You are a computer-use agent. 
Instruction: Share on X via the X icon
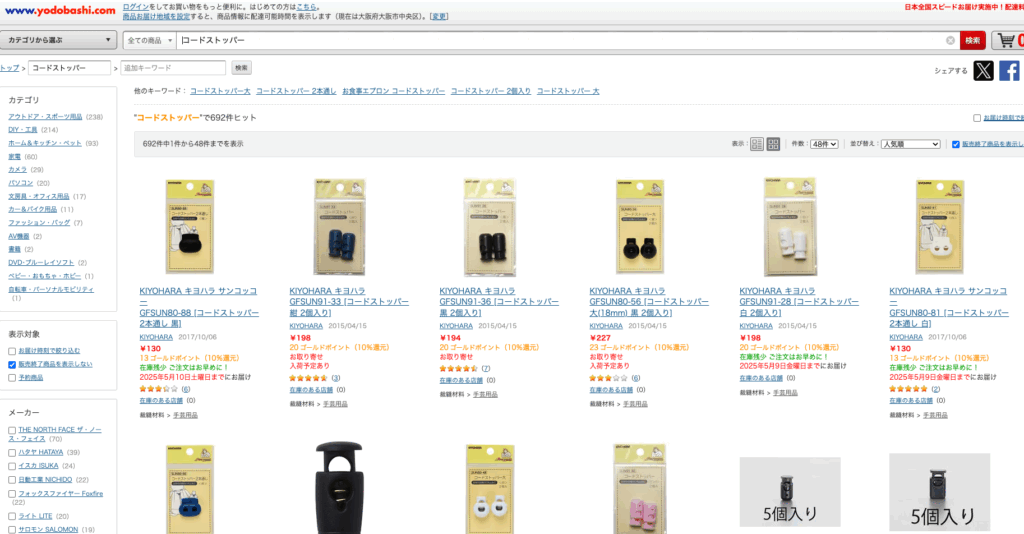[x=984, y=71]
